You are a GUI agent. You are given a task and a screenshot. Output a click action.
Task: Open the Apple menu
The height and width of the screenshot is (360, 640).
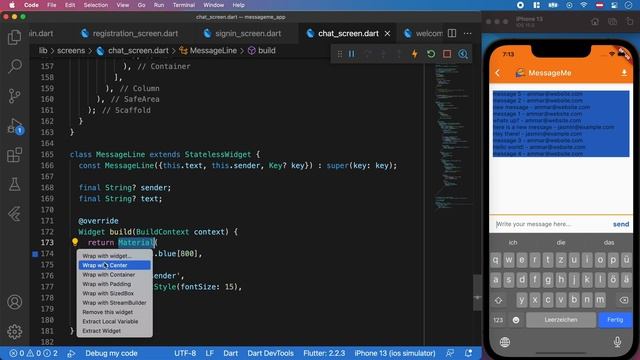coord(12,5)
